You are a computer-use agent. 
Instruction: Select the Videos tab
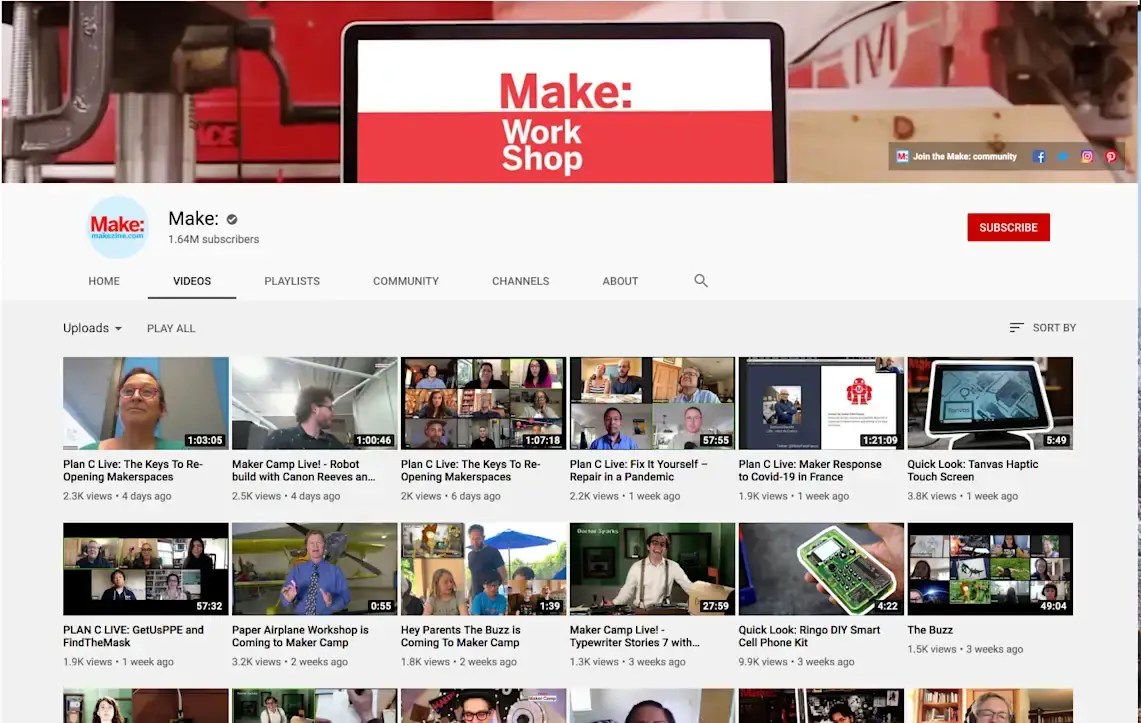192,281
